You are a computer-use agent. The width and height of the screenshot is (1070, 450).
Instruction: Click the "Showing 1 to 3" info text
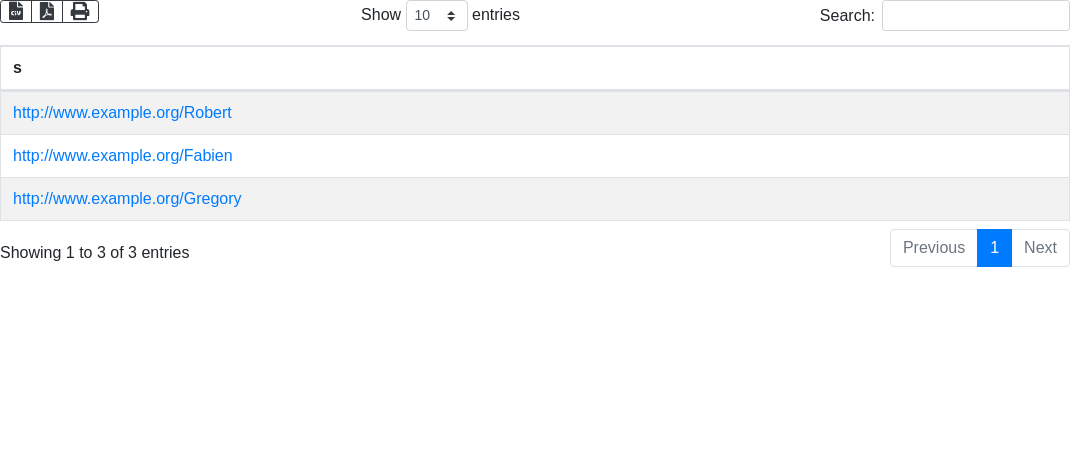(x=95, y=253)
